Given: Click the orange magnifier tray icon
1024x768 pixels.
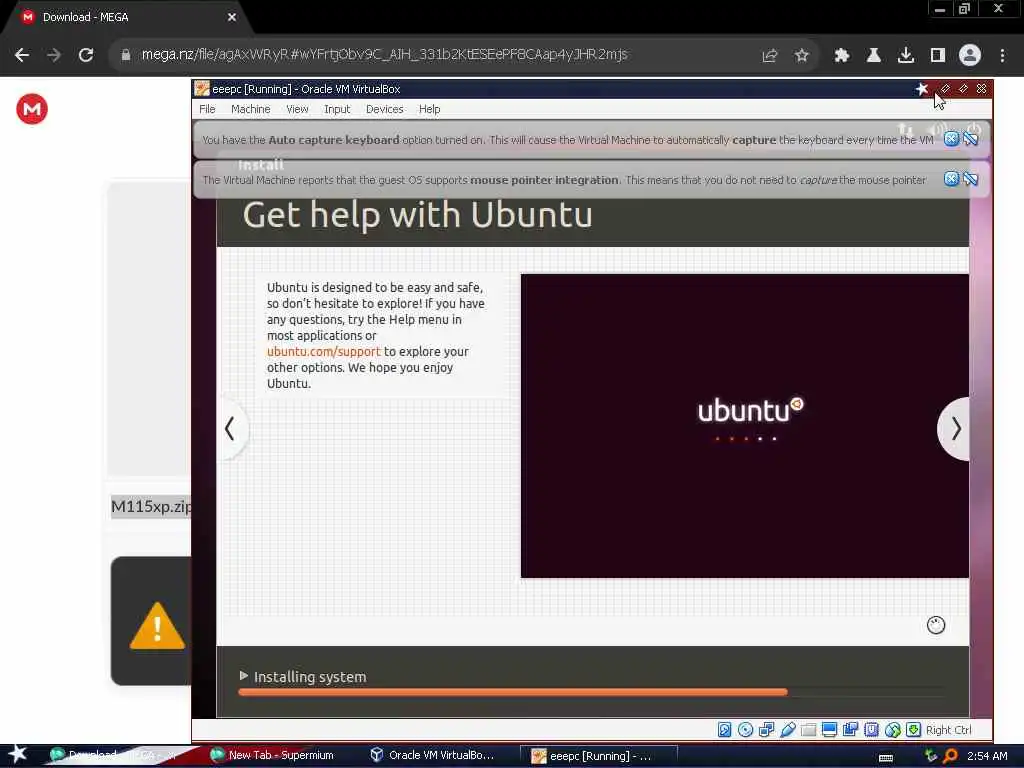Looking at the screenshot, I should pyautogui.click(x=950, y=756).
